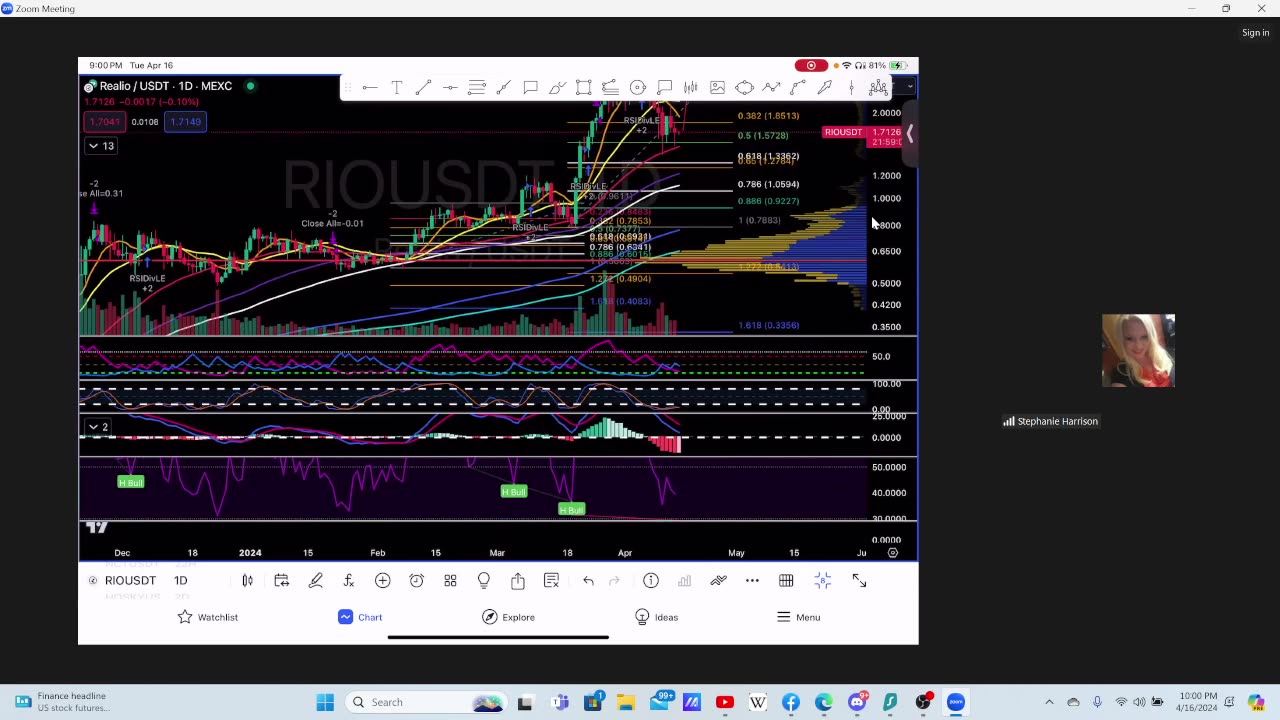This screenshot has width=1280, height=720.
Task: Open the three-dots more options
Action: [x=752, y=581]
